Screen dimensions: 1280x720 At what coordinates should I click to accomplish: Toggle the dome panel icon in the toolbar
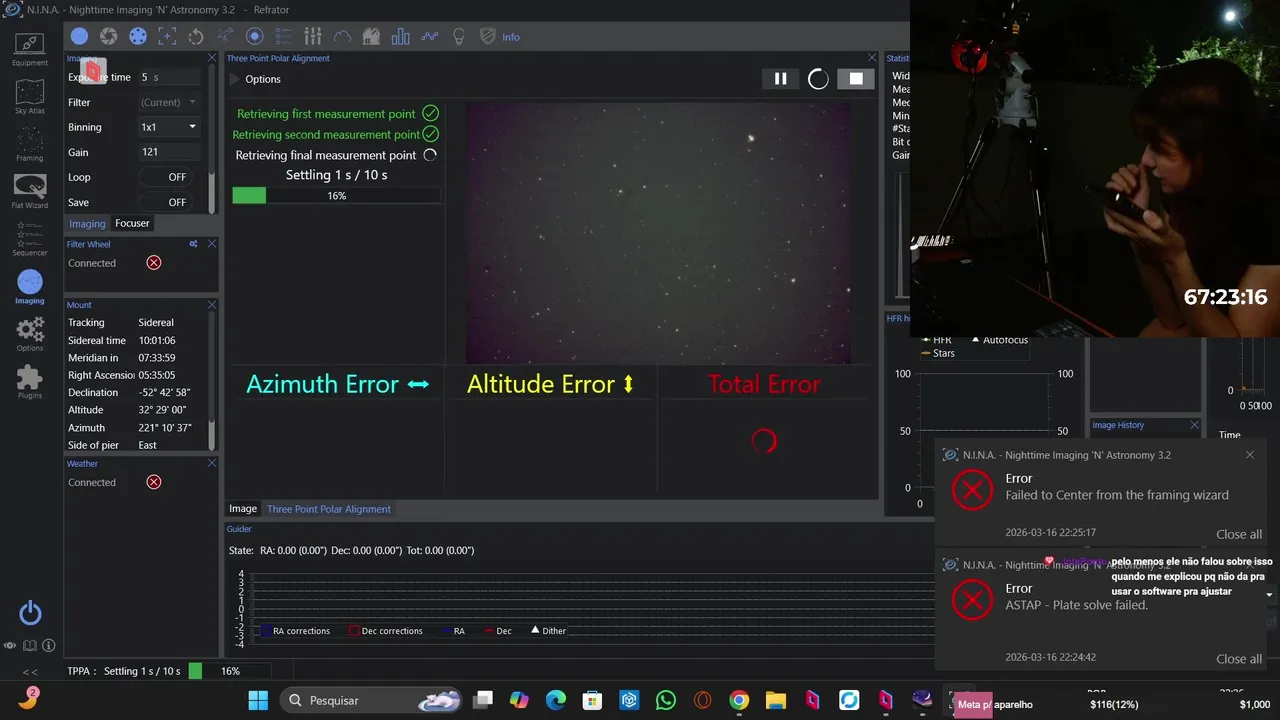click(x=371, y=37)
